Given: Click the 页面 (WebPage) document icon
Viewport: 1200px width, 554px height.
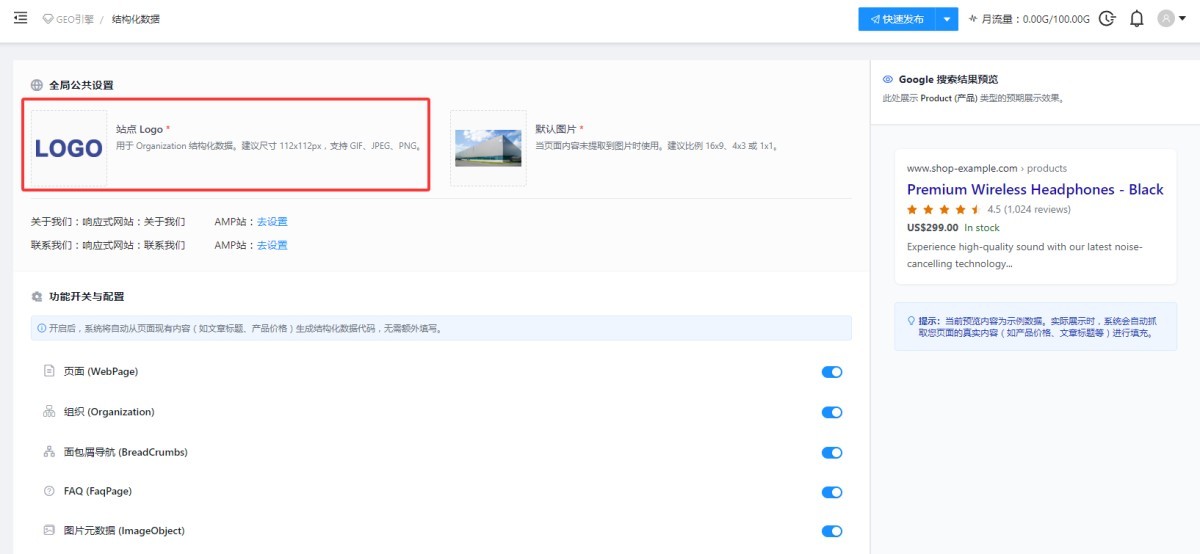Looking at the screenshot, I should click(49, 371).
